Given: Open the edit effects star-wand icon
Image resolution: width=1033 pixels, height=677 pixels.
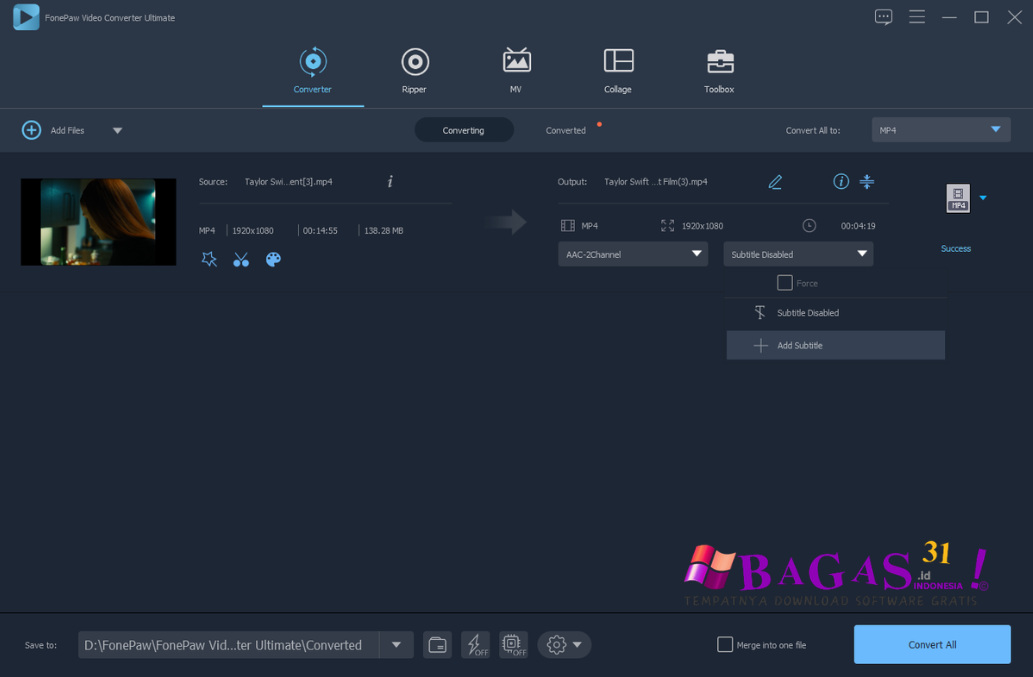Looking at the screenshot, I should [209, 259].
